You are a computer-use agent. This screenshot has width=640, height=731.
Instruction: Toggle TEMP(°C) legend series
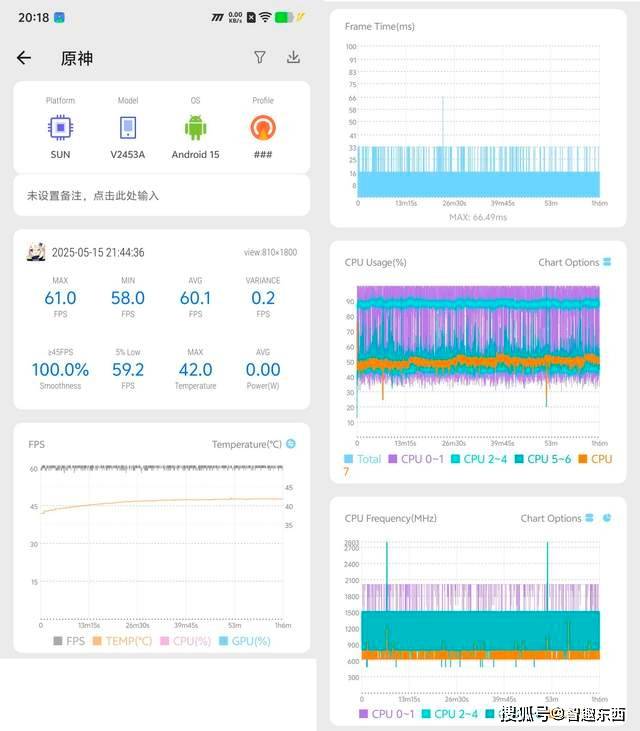coord(123,641)
